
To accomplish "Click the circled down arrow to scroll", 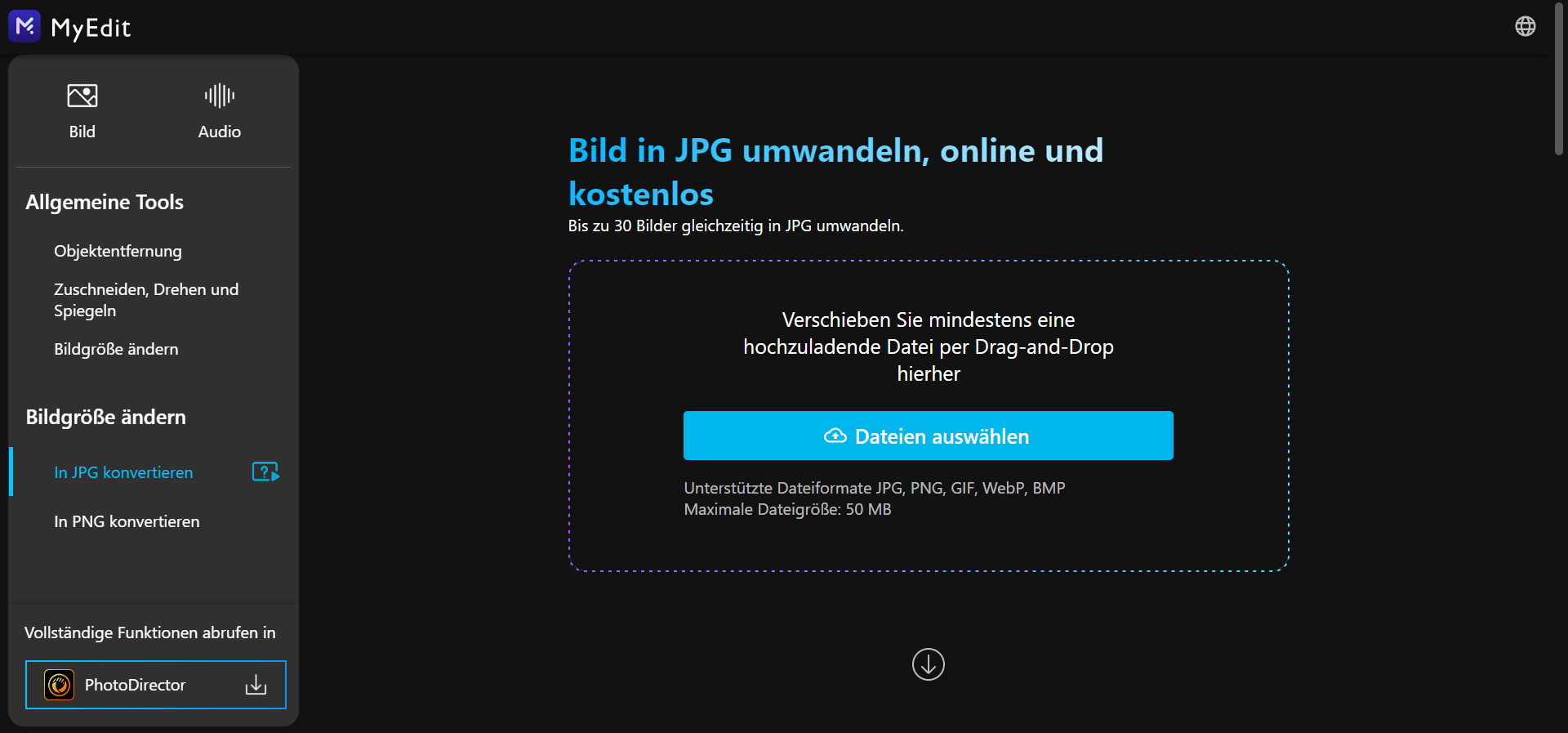I will coord(928,664).
